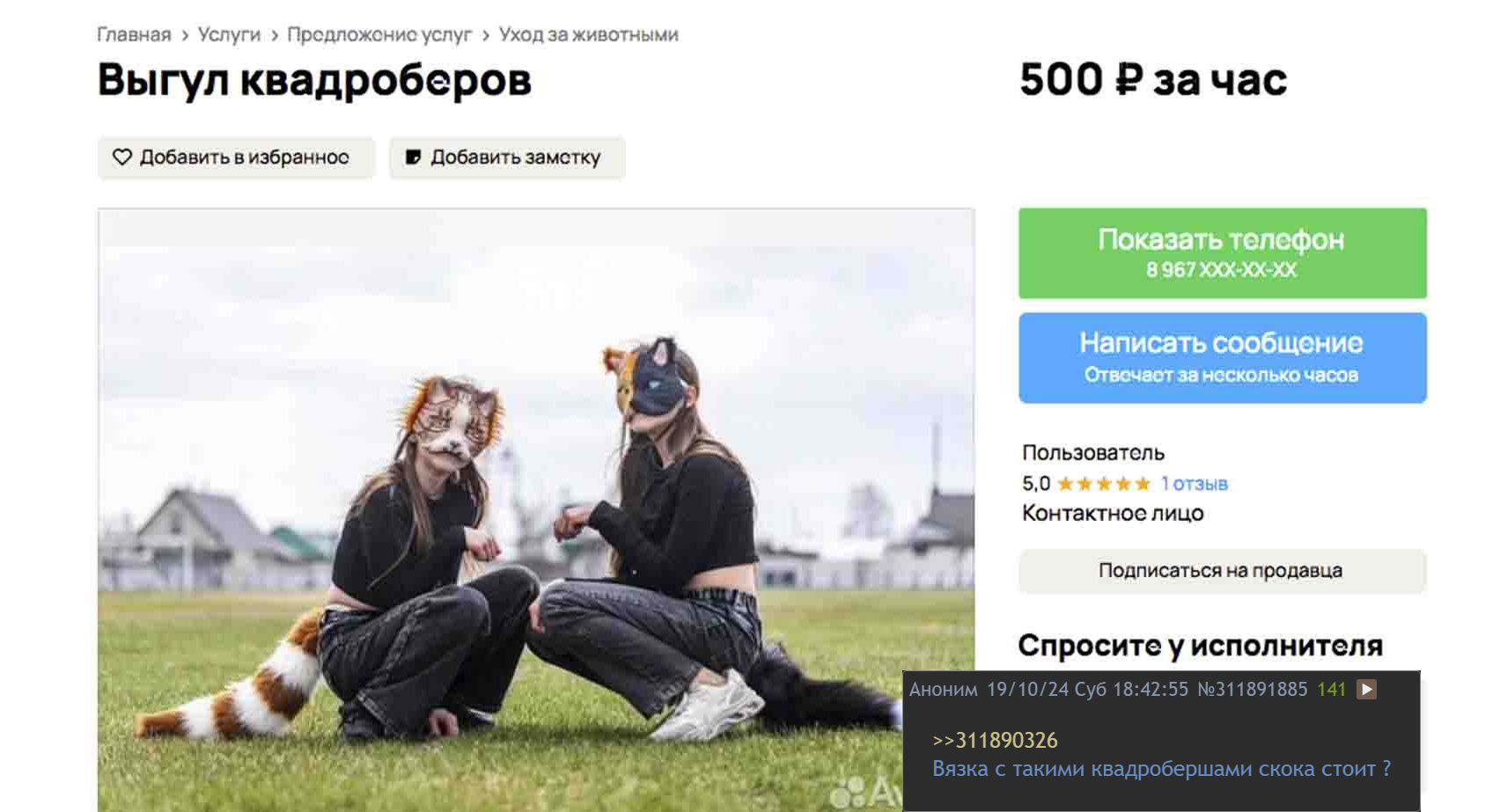Image resolution: width=1500 pixels, height=812 pixels.
Task: Open the 1 отзыв reviews link
Action: (1194, 484)
